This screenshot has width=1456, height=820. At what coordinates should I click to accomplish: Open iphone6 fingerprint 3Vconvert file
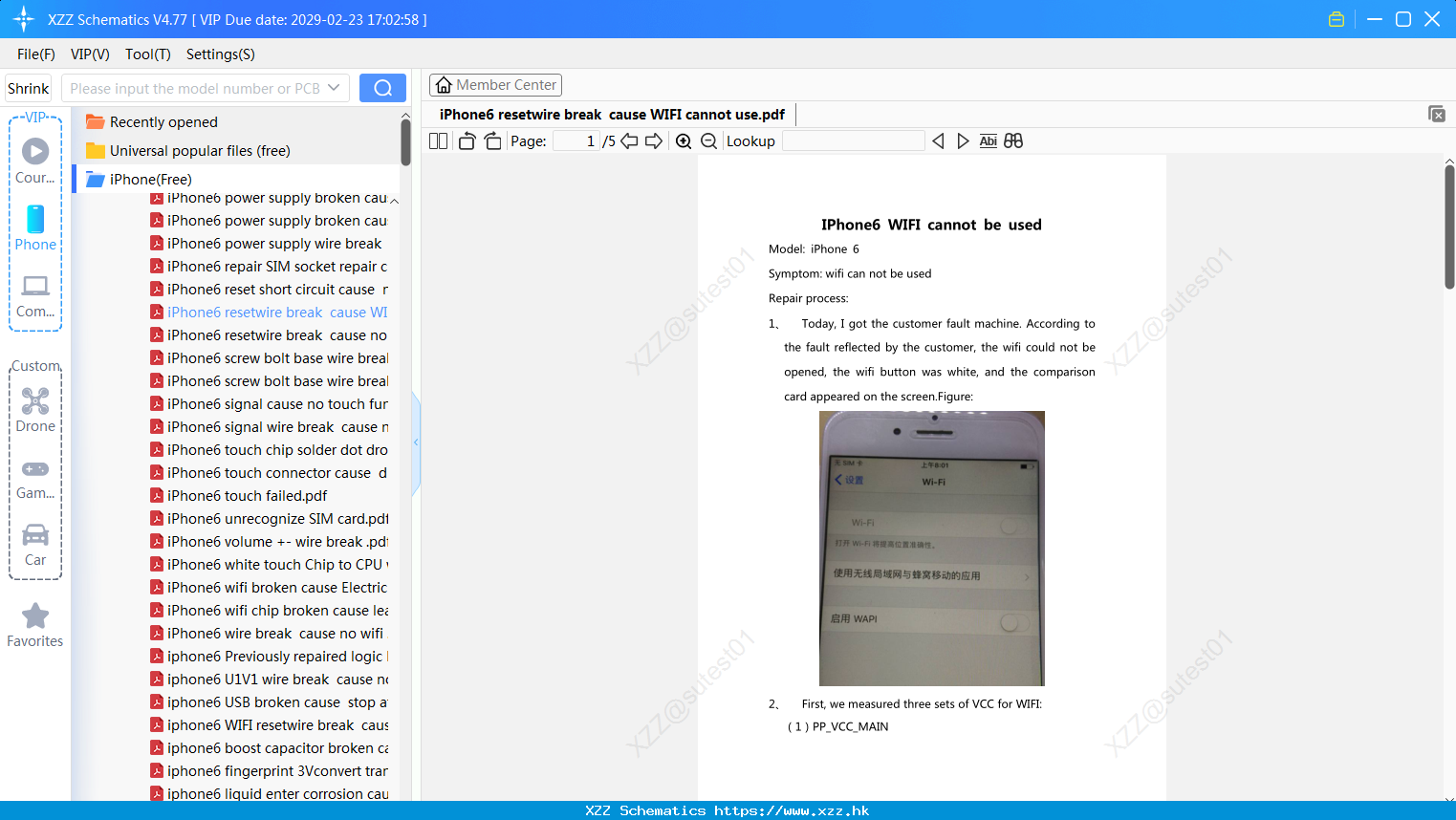[x=269, y=771]
